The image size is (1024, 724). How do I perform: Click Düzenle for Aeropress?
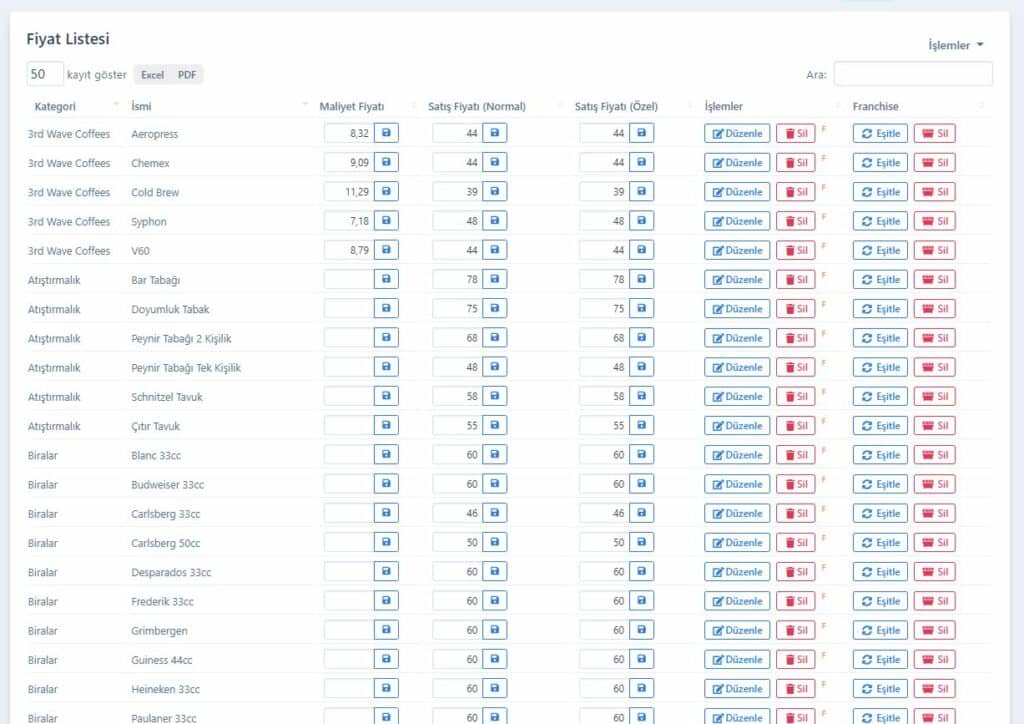coord(737,133)
